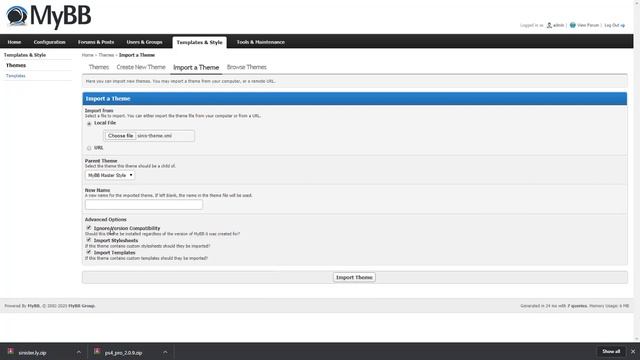Select the Import a Theme tab
The height and width of the screenshot is (360, 640).
click(196, 68)
